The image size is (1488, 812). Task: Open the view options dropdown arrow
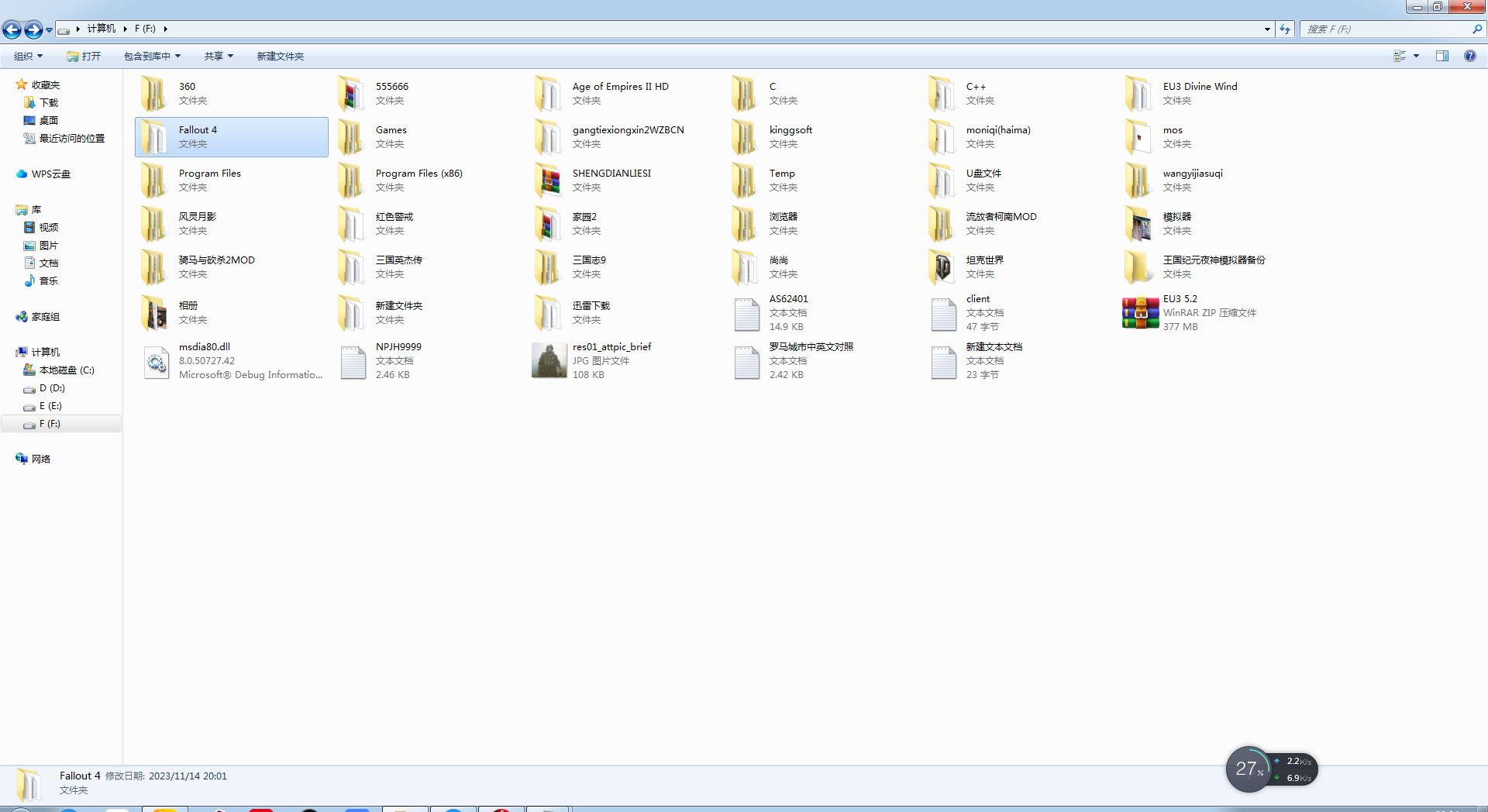click(1416, 56)
